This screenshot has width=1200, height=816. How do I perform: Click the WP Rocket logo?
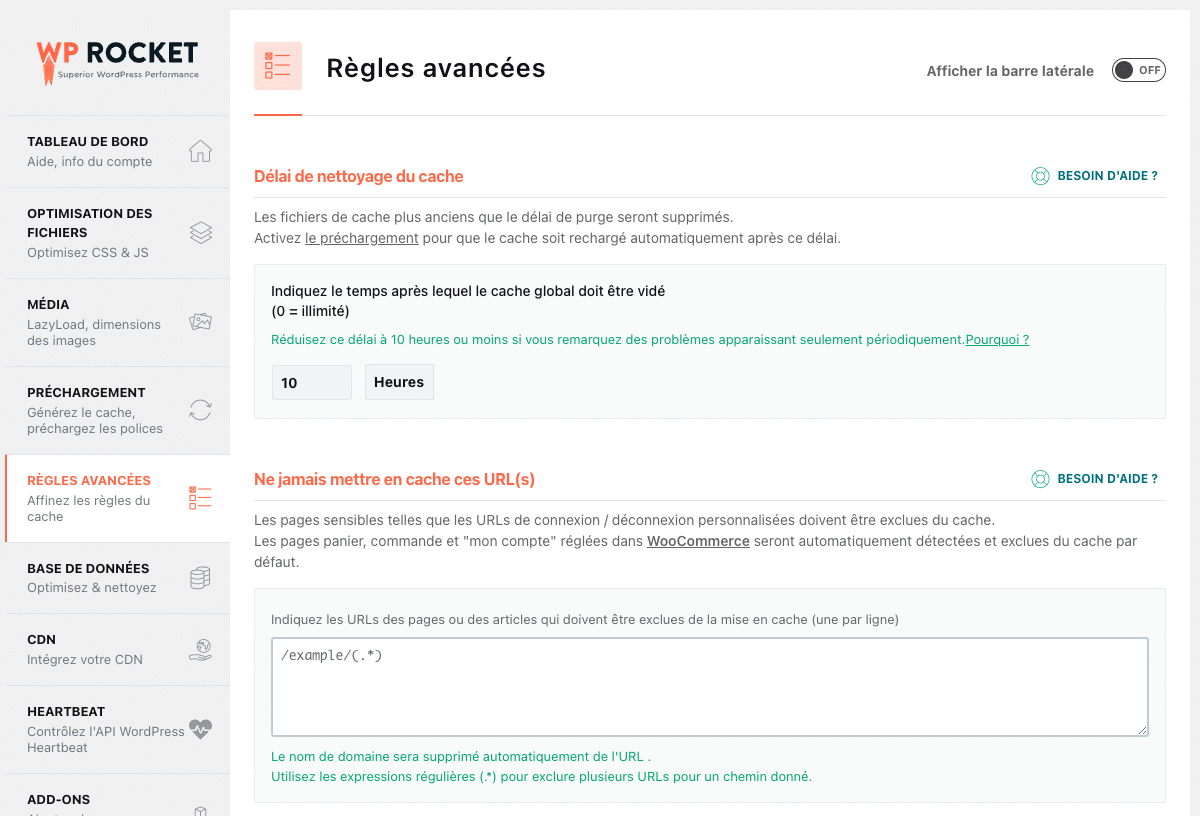(117, 60)
